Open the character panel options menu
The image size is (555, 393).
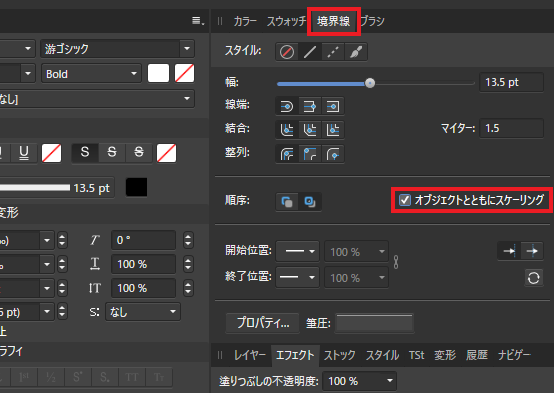pos(198,21)
